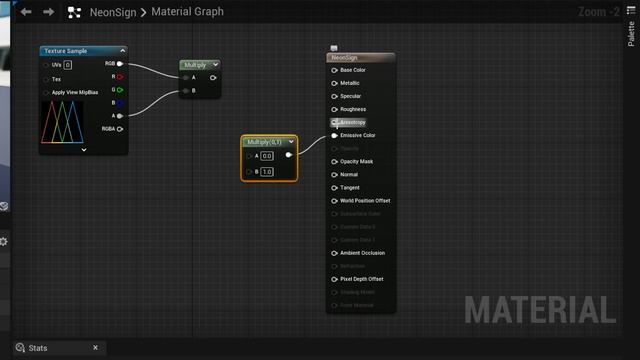The height and width of the screenshot is (360, 640).
Task: Click the red R output pin
Action: (x=120, y=77)
